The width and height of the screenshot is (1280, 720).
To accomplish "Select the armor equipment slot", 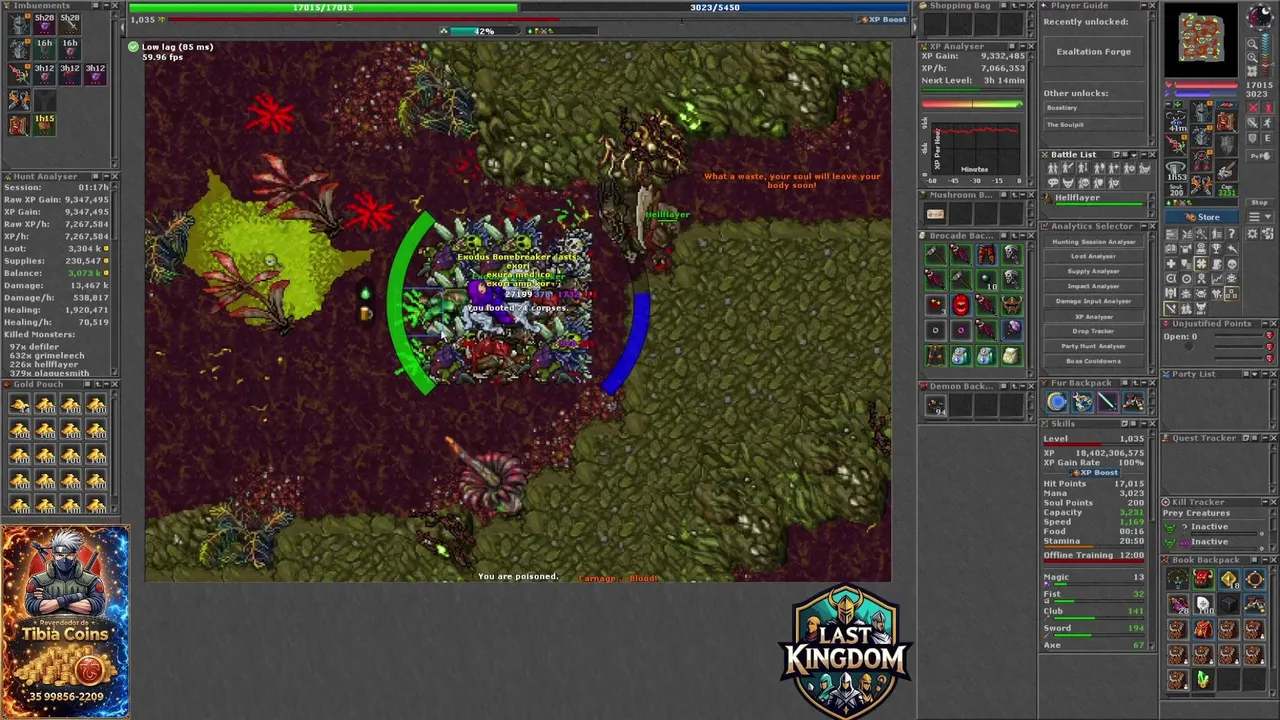I will [x=1202, y=136].
